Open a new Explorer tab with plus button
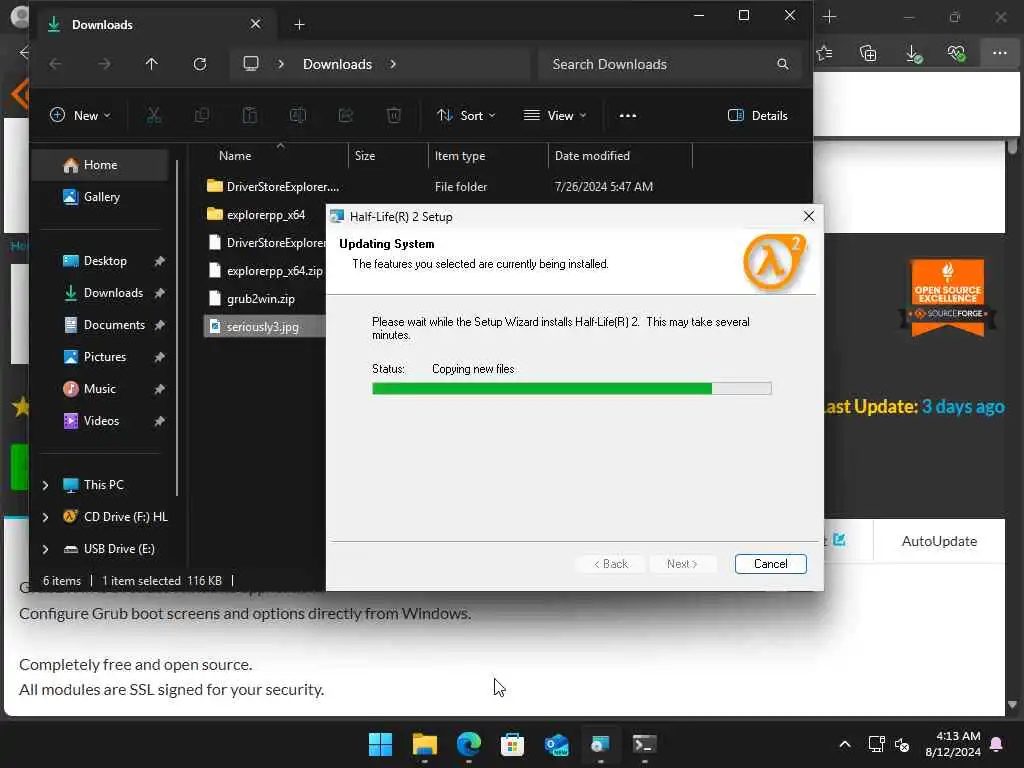Viewport: 1024px width, 768px height. [299, 25]
